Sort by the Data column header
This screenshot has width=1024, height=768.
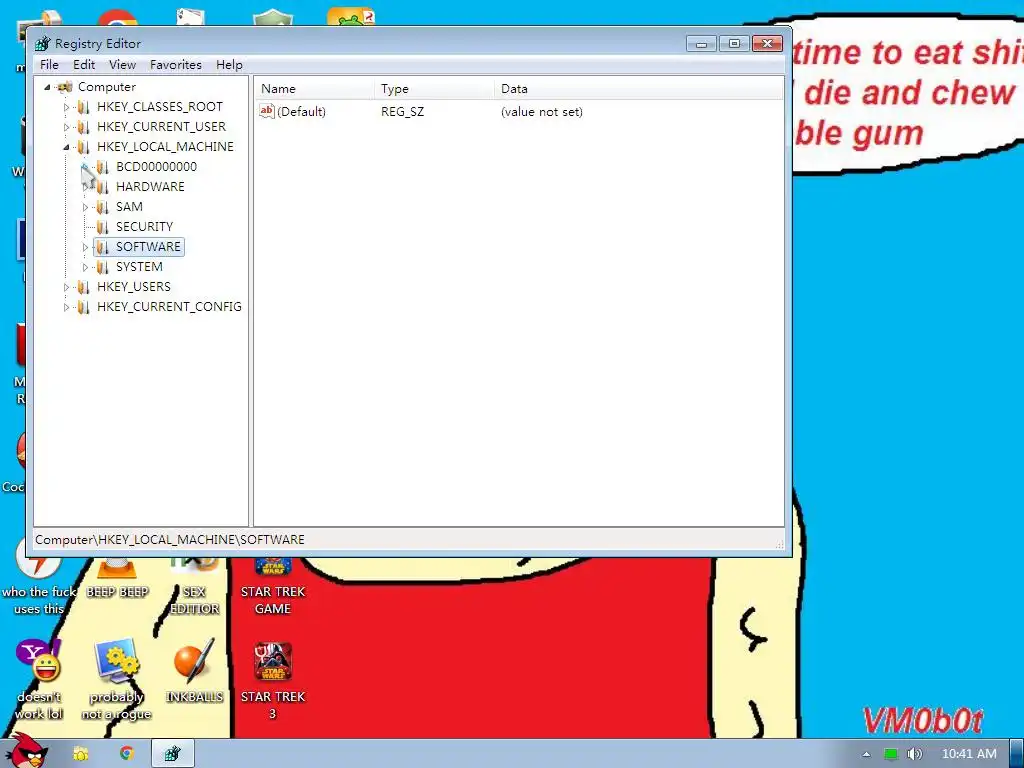click(638, 89)
